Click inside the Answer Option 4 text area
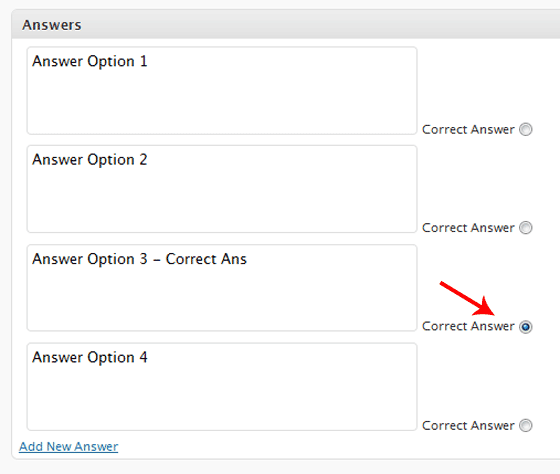The image size is (560, 474). point(222,387)
